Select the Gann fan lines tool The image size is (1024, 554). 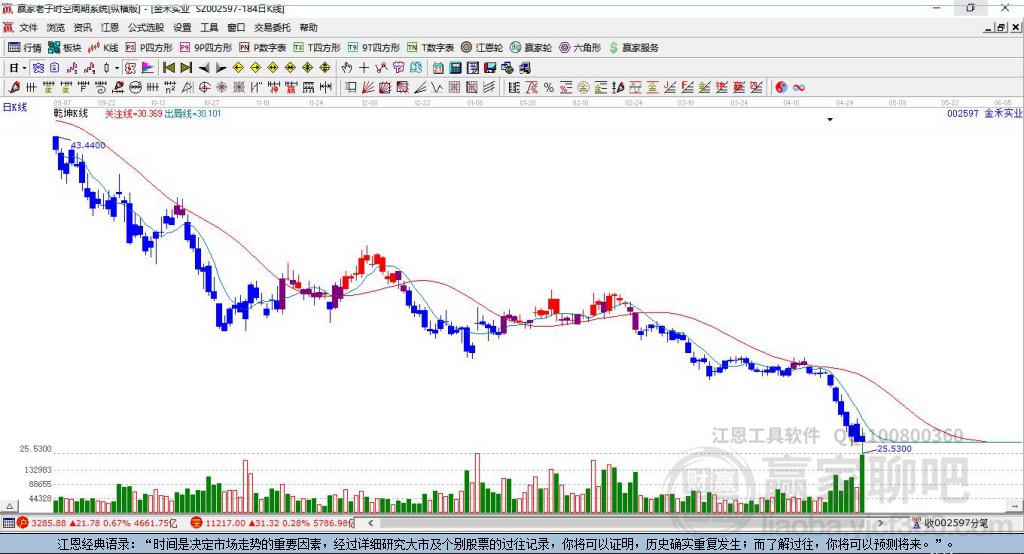[368, 88]
